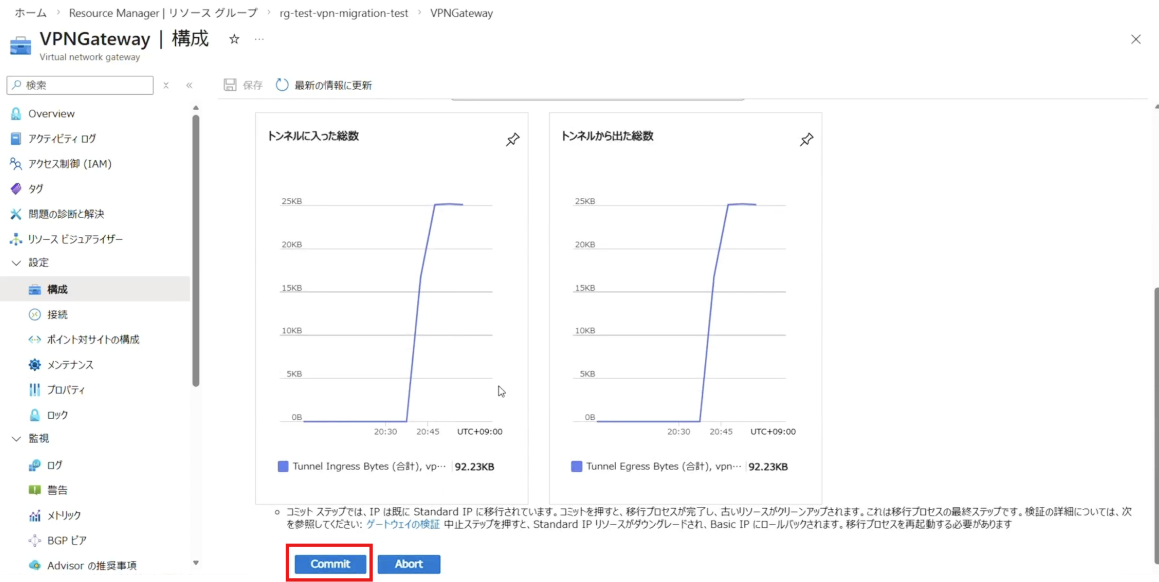Screen dimensions: 1159x582
Task: Click the sidebar vertical scrollbar
Action: coord(196,250)
